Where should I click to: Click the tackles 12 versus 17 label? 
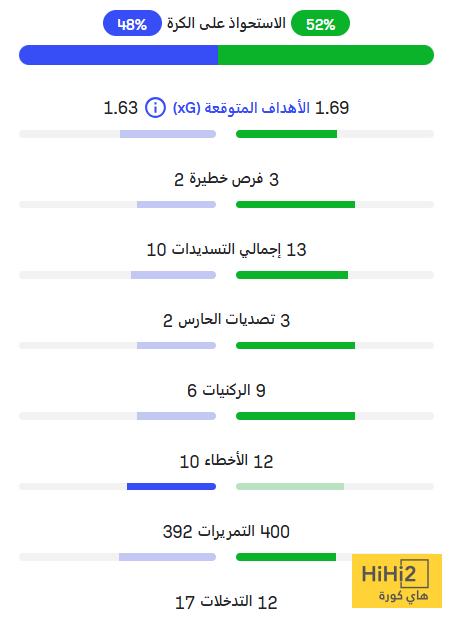pos(226,602)
